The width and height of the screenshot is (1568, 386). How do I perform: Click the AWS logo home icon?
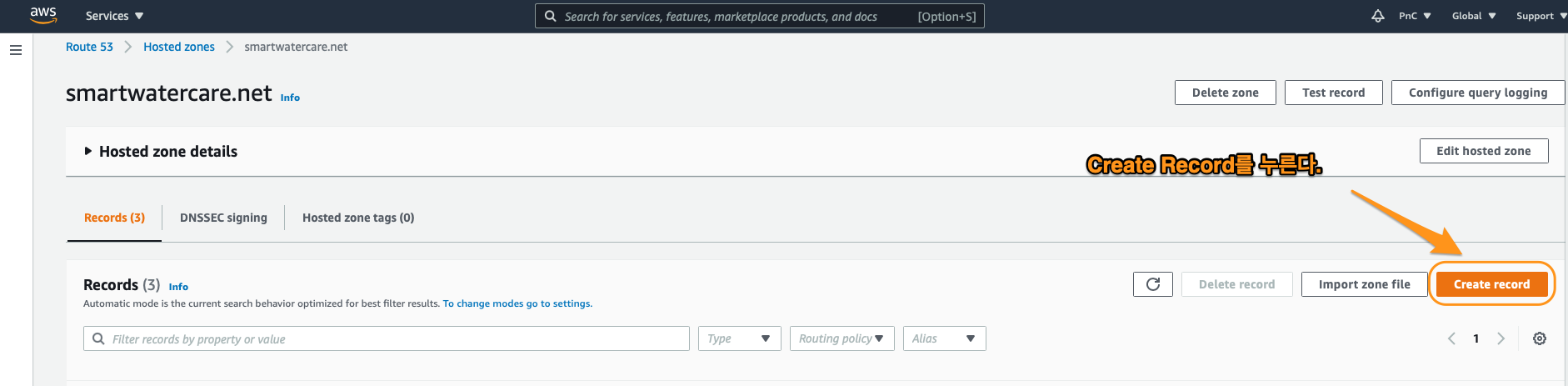[43, 15]
